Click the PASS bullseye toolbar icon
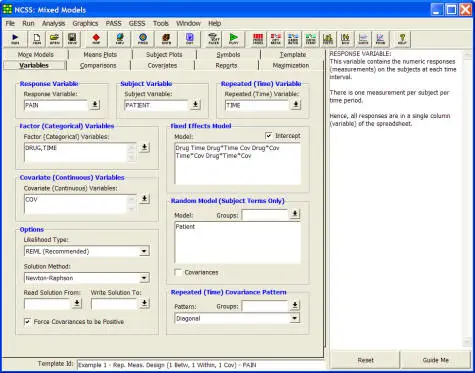The height and width of the screenshot is (373, 475). (x=143, y=39)
